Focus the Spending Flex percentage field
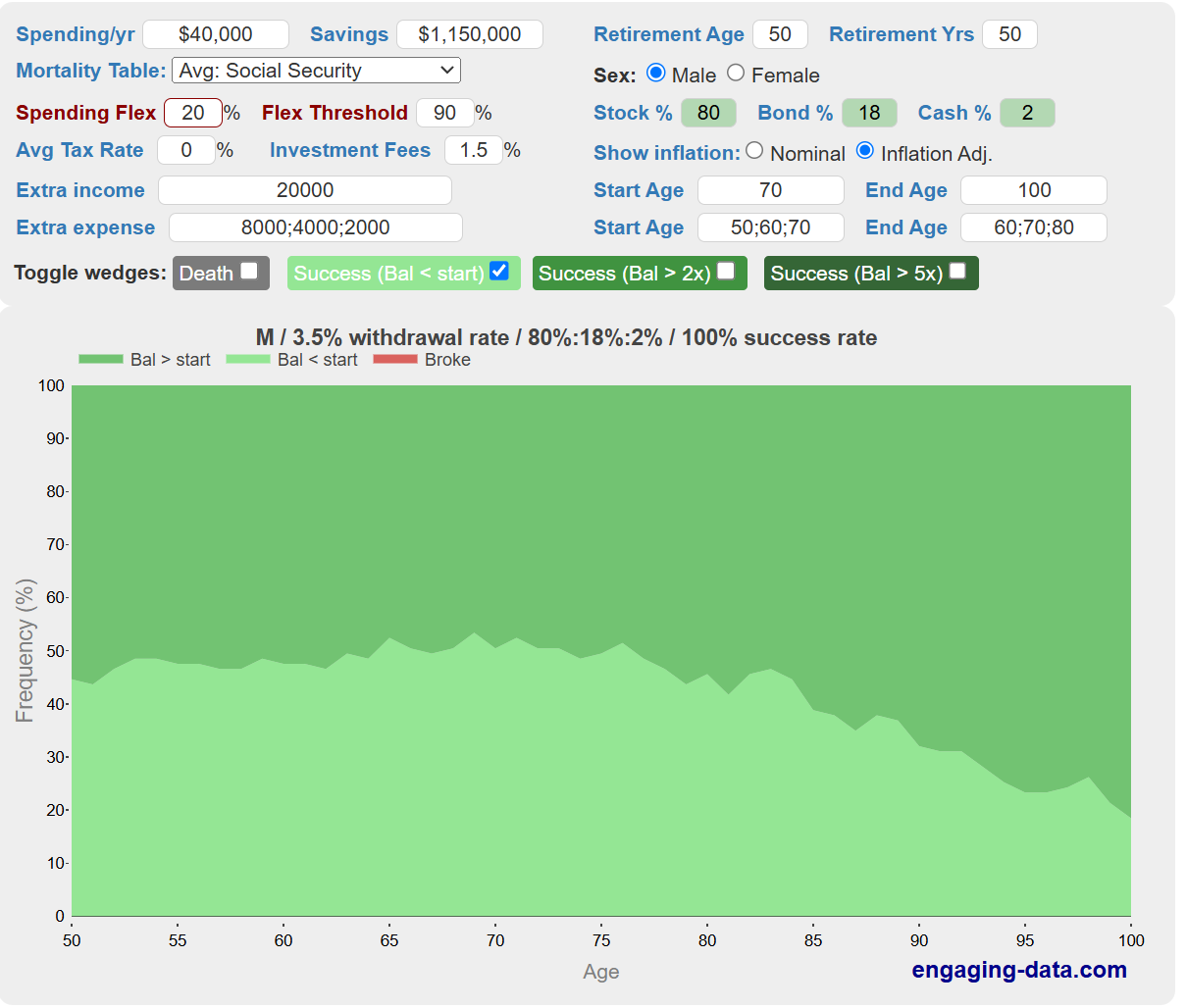 (193, 113)
